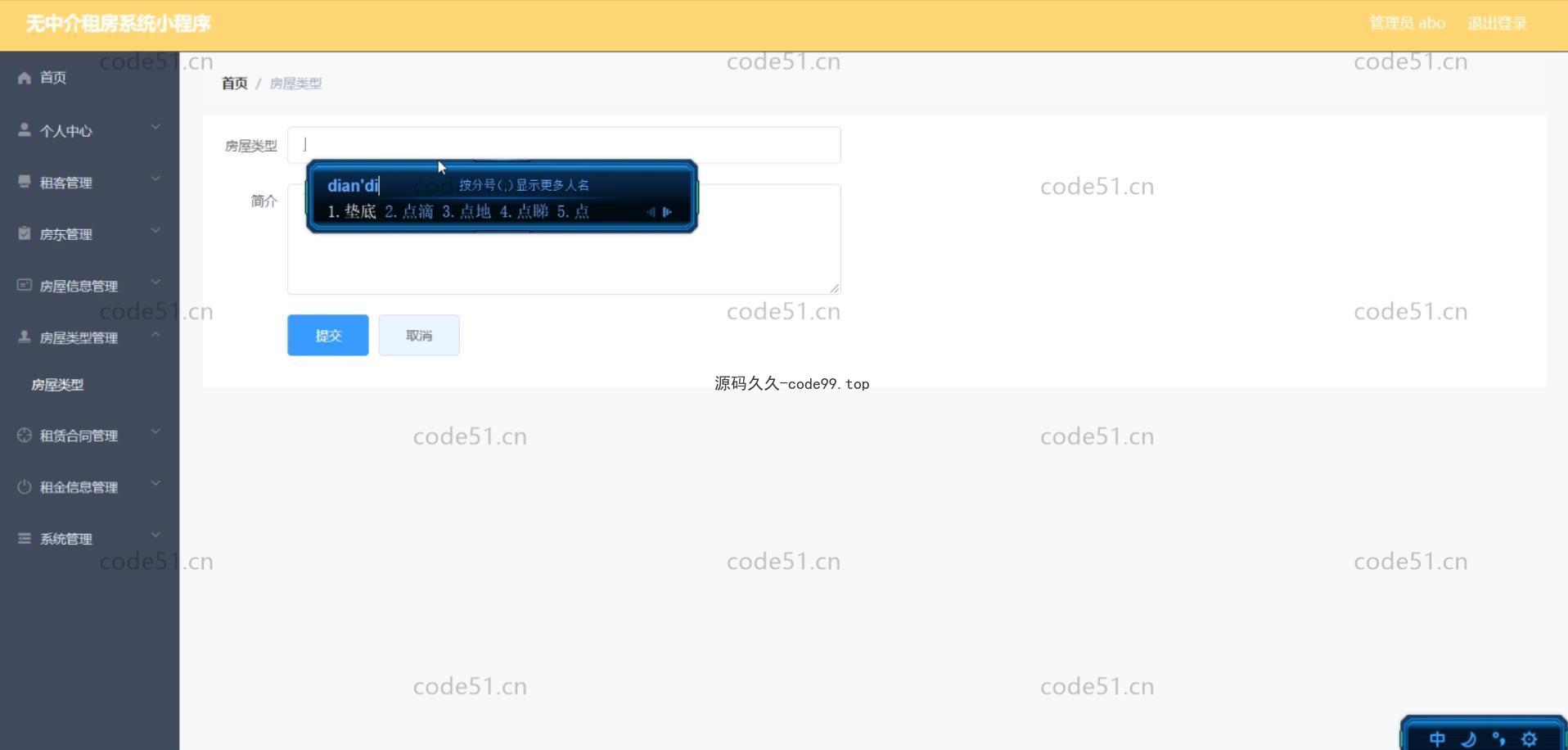
Task: Collapse the 房屋类型管理 menu chevron
Action: 155,334
